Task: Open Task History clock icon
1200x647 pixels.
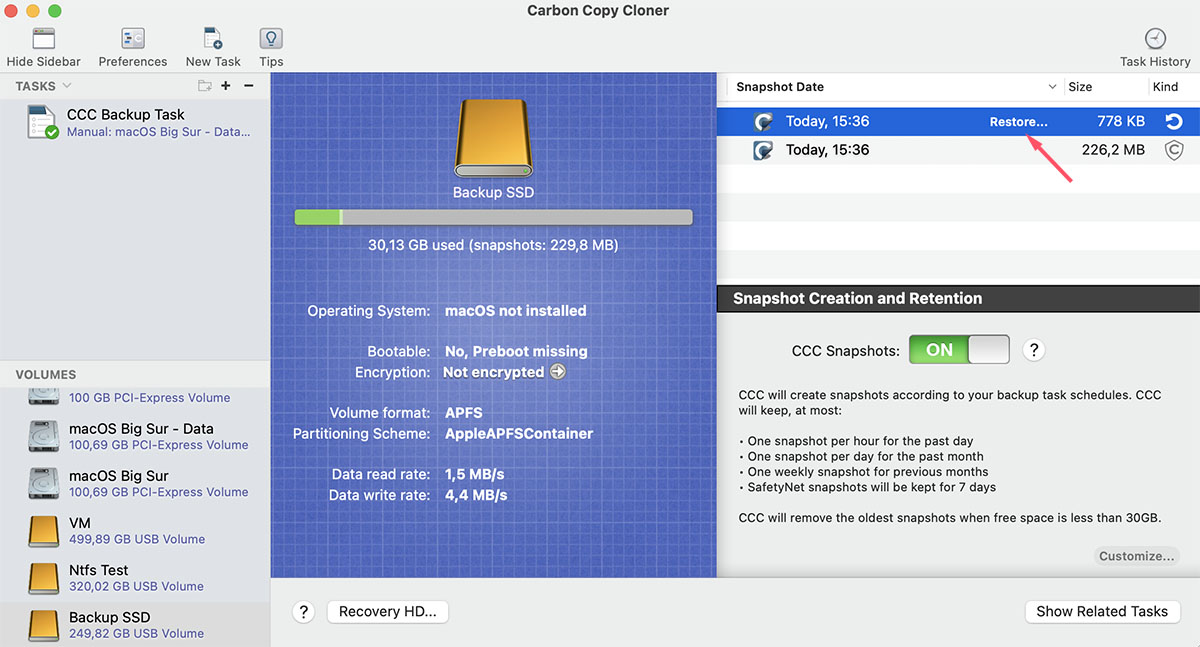Action: 1155,39
